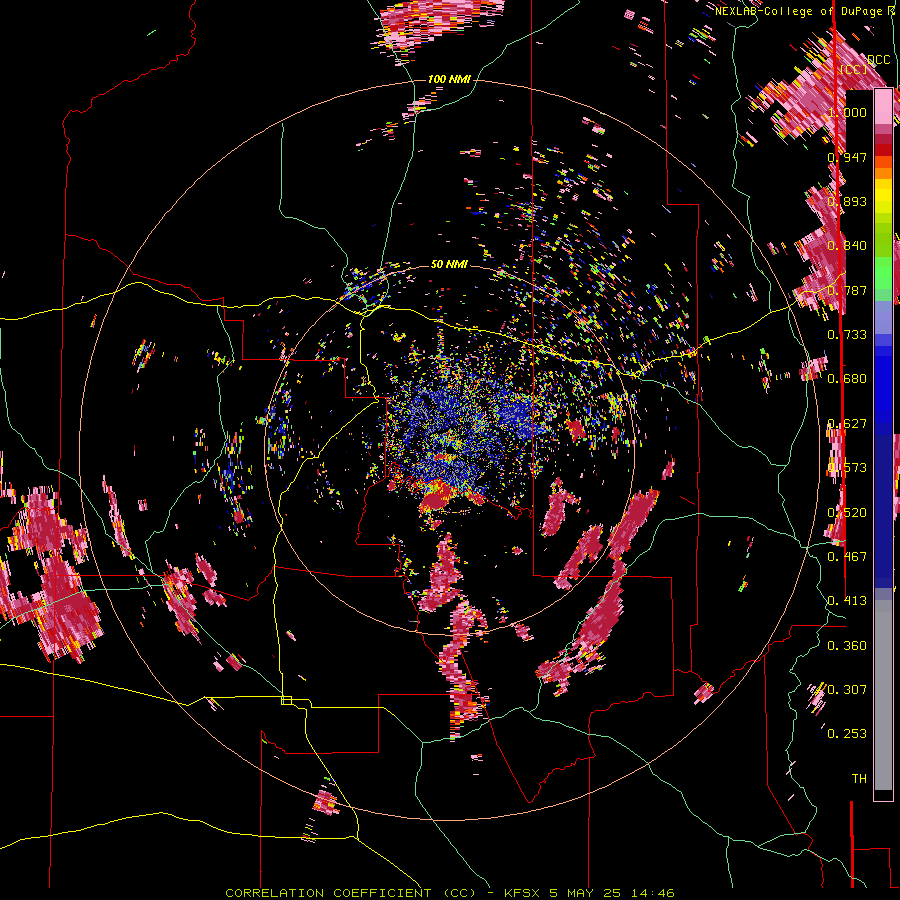Pick the gray segment of the color bar

(883, 695)
